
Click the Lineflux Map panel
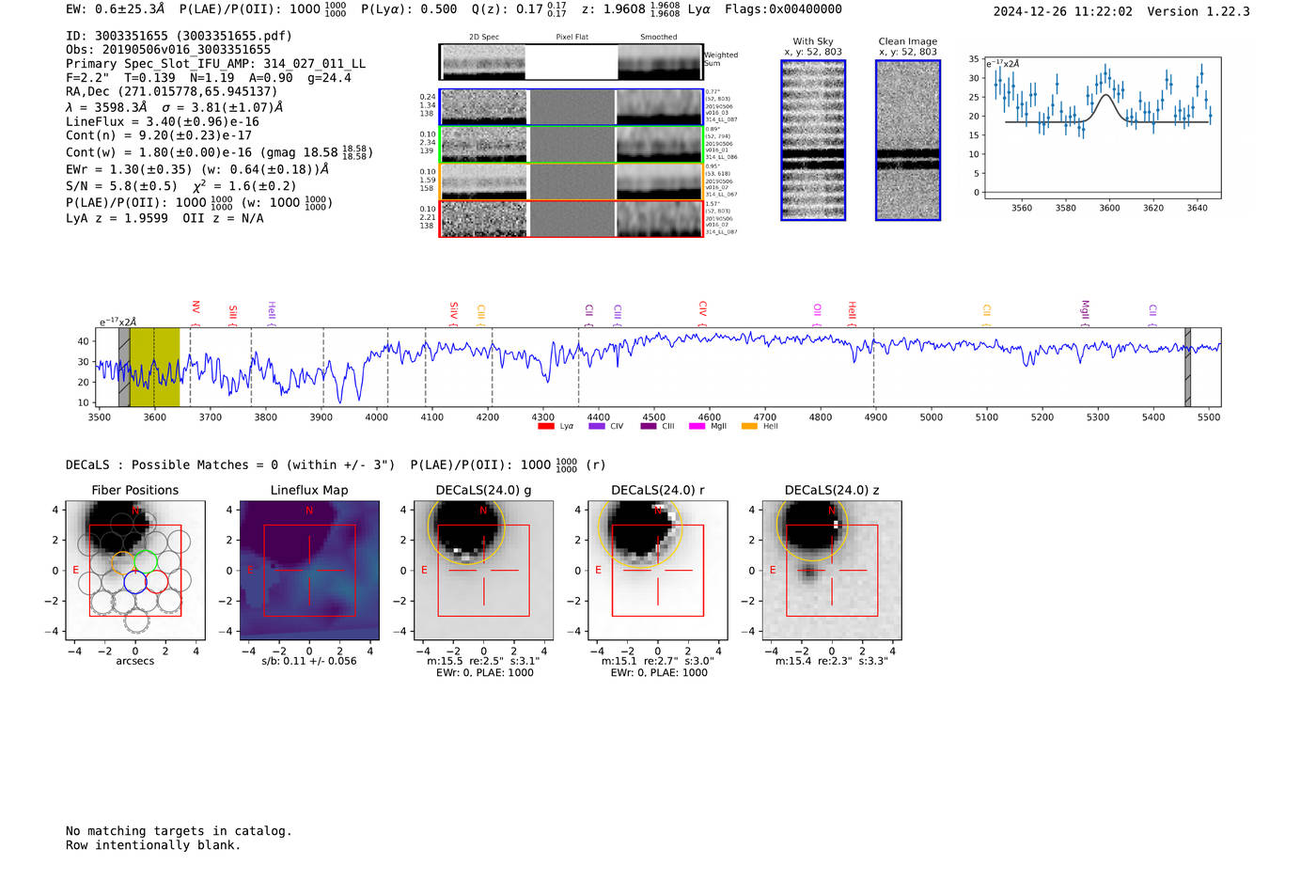(309, 570)
